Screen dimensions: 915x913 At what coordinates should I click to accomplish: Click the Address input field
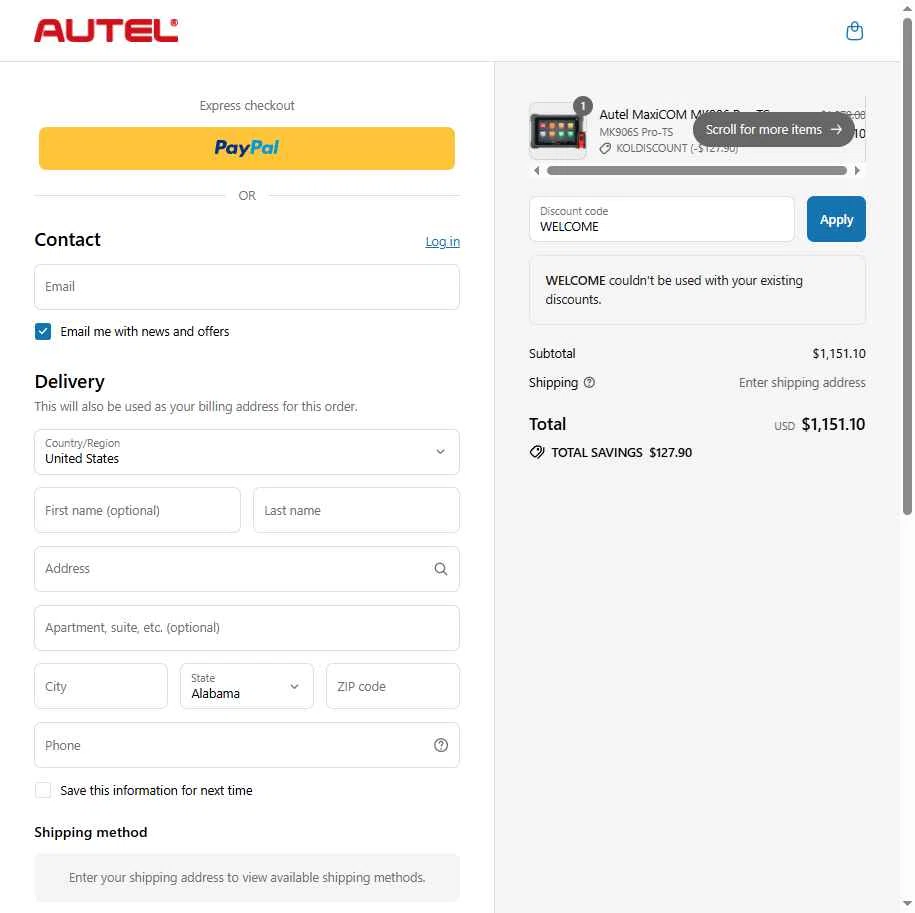click(247, 569)
